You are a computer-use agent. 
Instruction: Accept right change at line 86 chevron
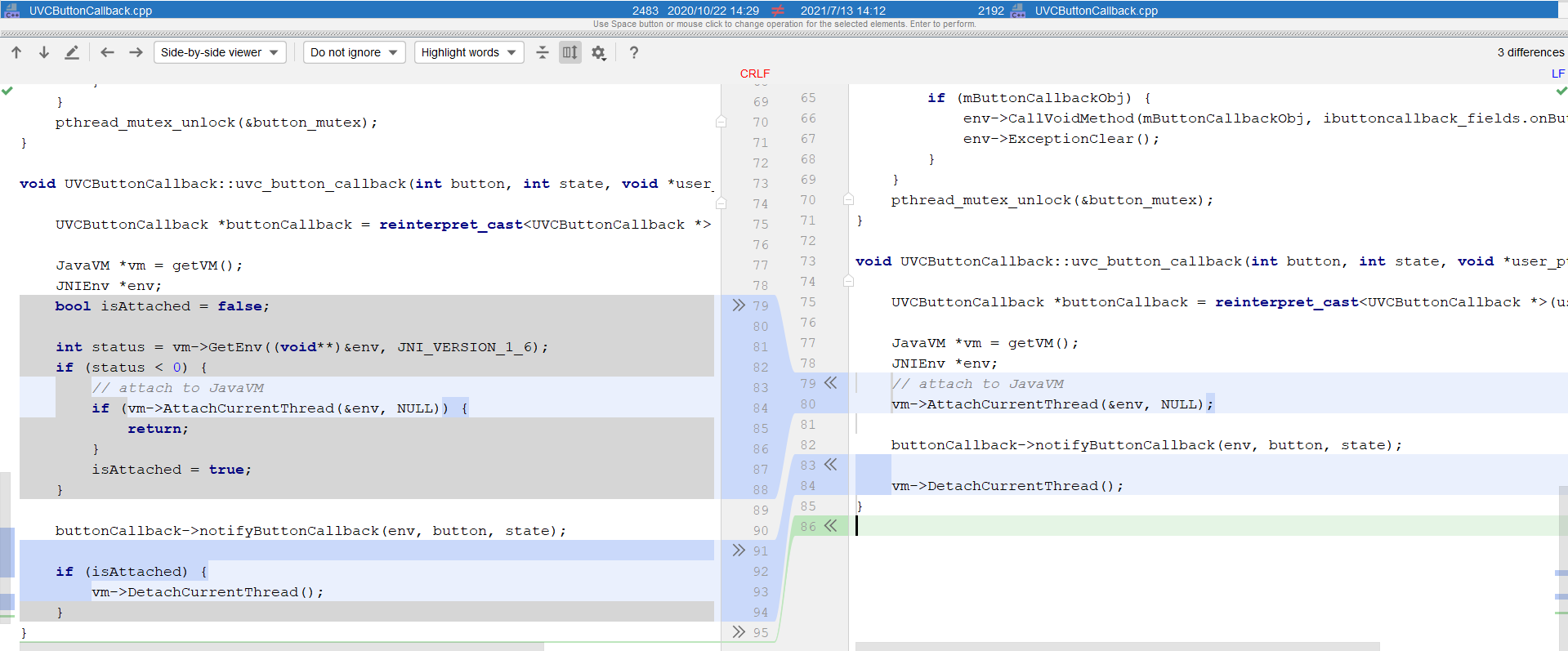point(831,526)
